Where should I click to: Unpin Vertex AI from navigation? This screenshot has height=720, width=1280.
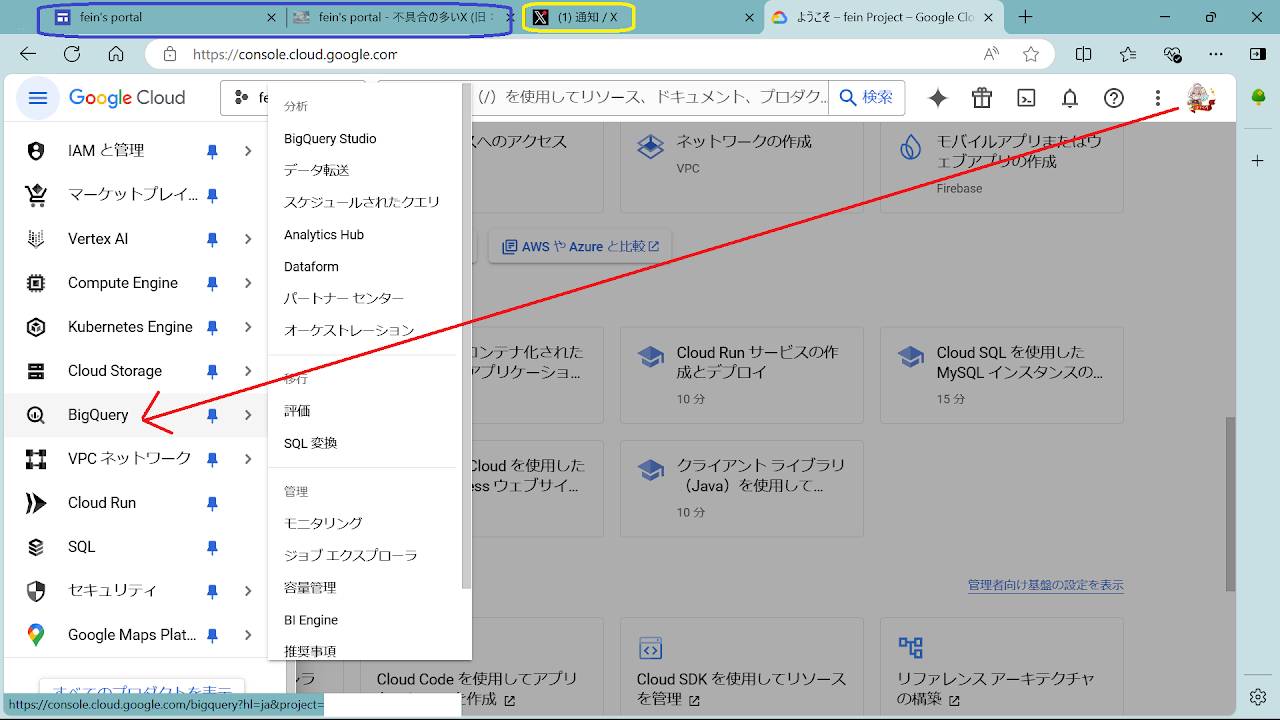click(x=212, y=239)
